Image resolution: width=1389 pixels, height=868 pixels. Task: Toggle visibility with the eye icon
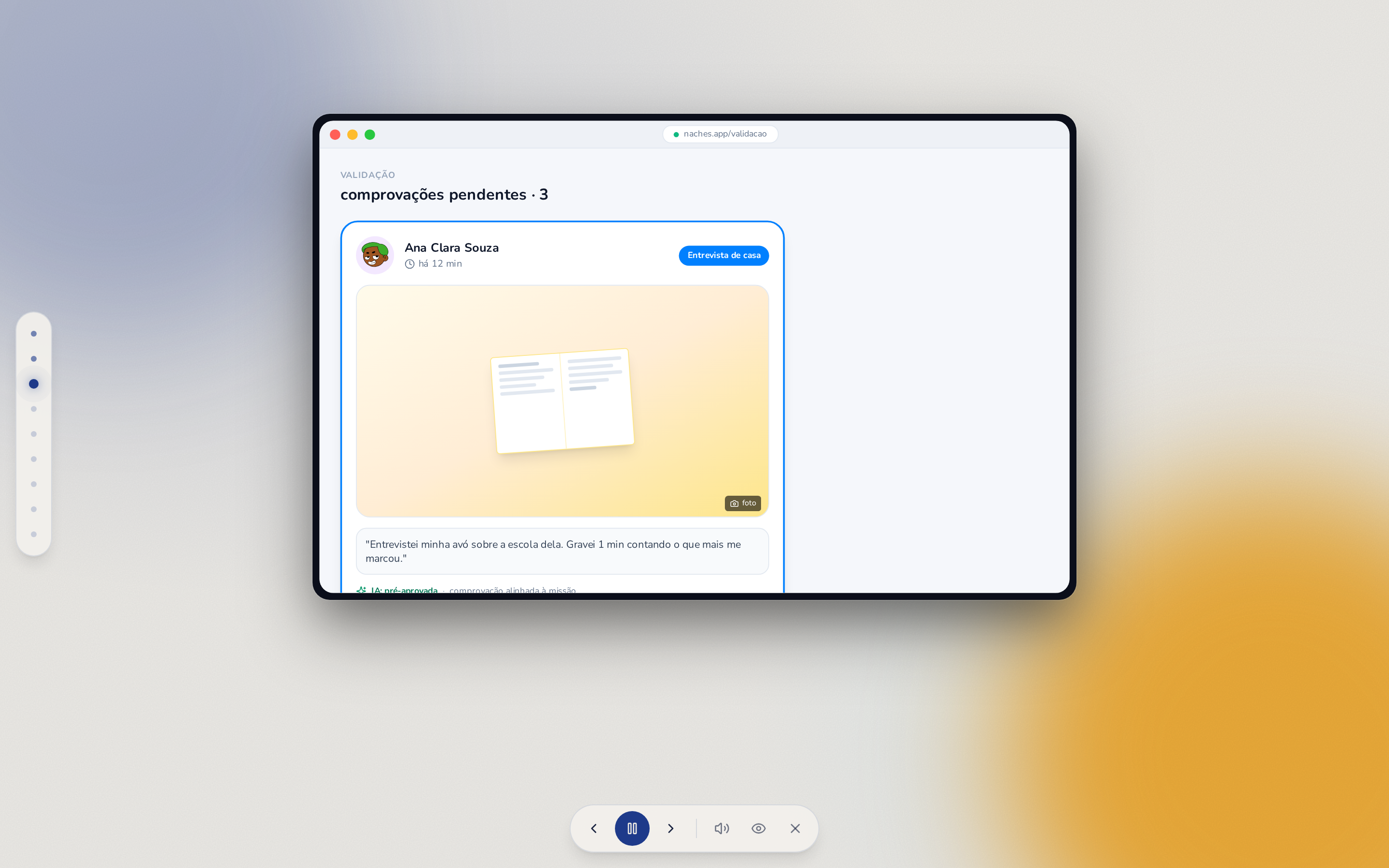(x=758, y=828)
